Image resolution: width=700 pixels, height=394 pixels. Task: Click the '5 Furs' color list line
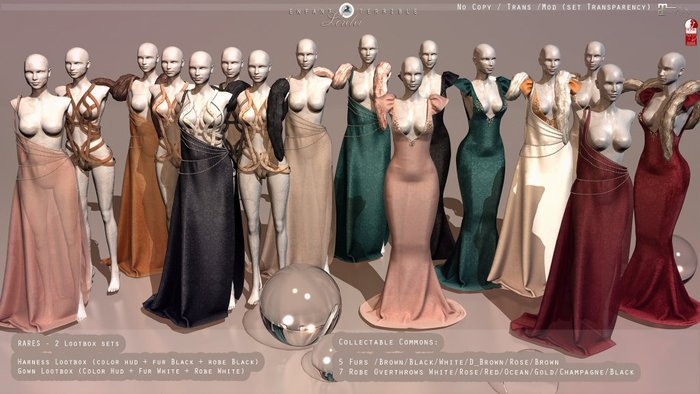pyautogui.click(x=449, y=362)
